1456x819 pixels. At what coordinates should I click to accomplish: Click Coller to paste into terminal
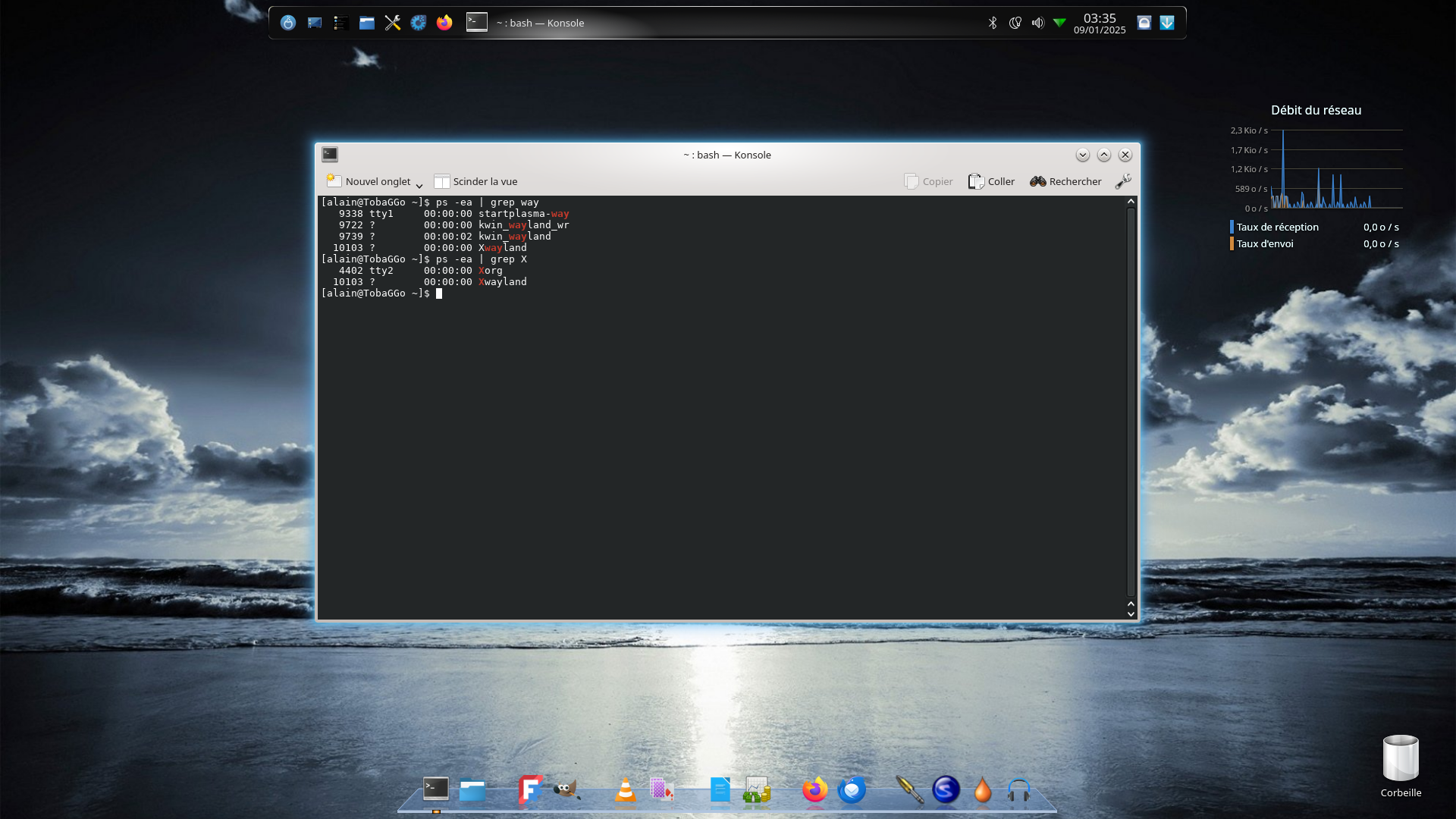[x=991, y=181]
